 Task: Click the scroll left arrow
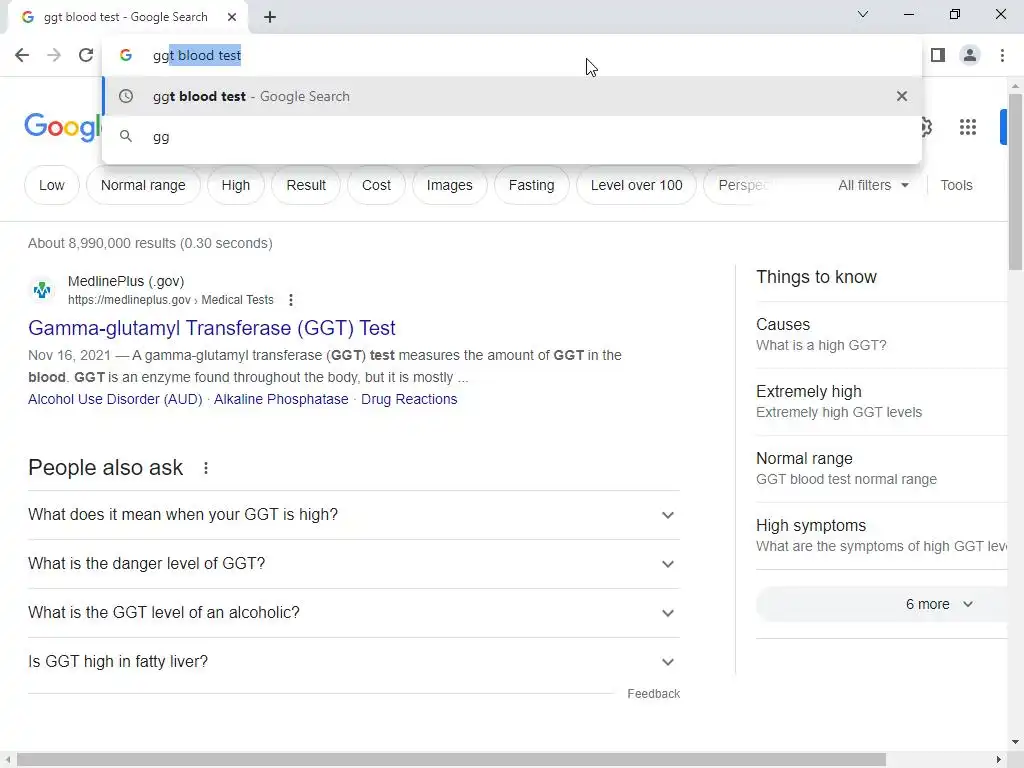coord(7,760)
